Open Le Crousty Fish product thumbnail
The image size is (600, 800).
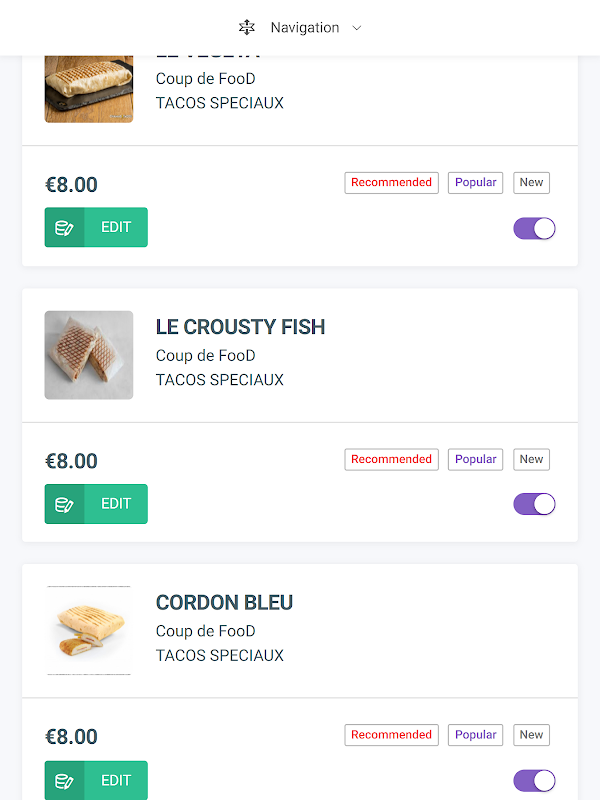pos(89,355)
